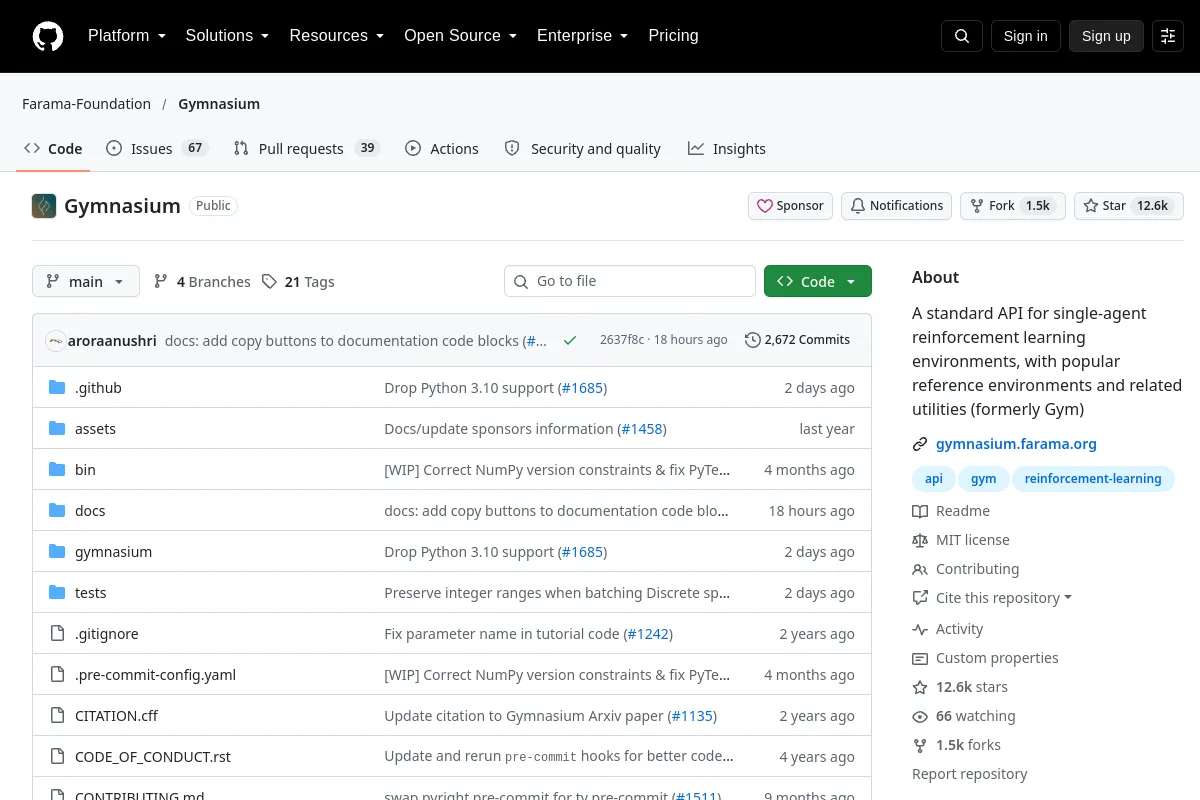Open Security and quality tab
Screen dimensions: 1200x800
[x=583, y=148]
